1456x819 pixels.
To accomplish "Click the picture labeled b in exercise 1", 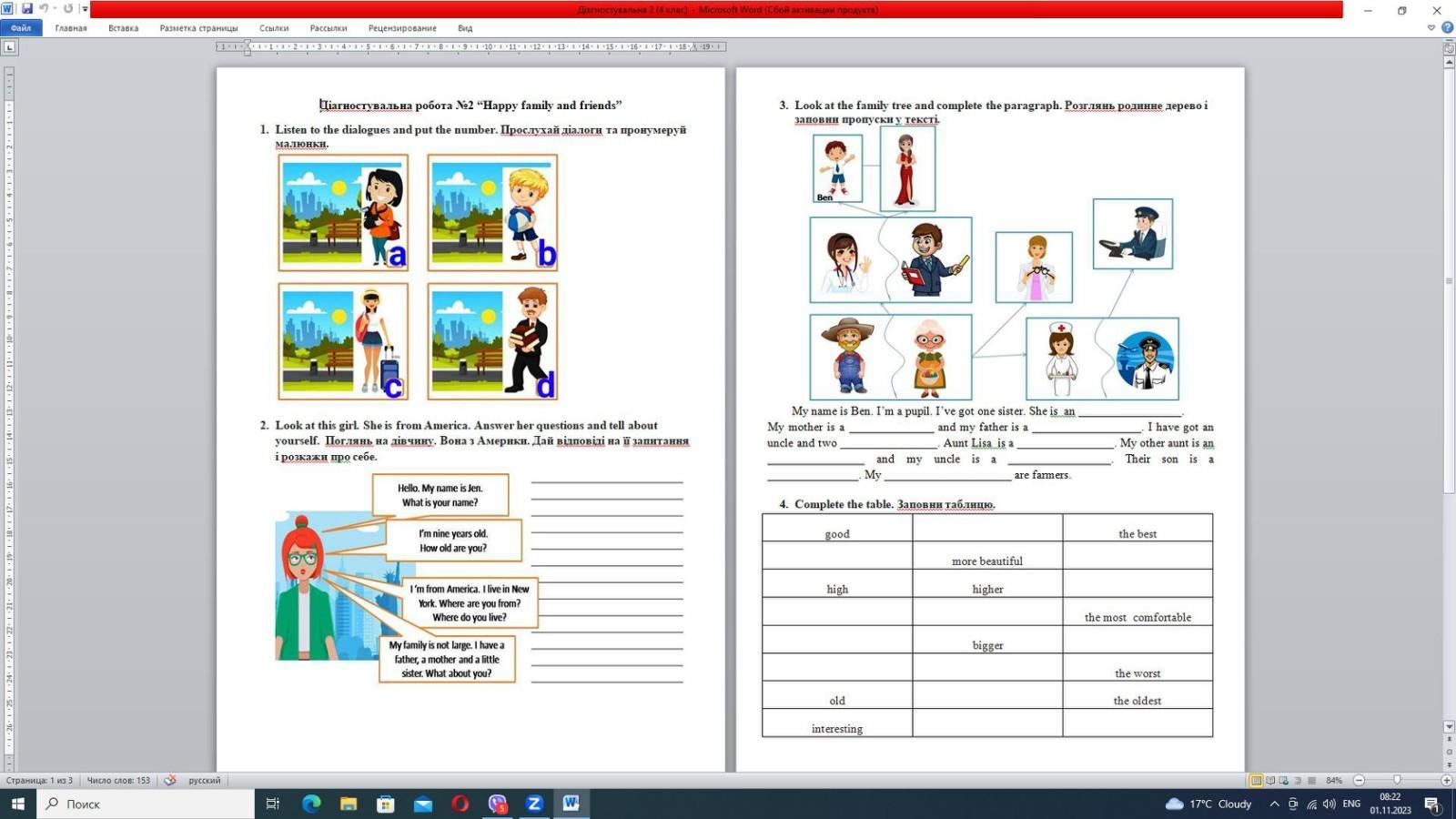I will click(492, 212).
